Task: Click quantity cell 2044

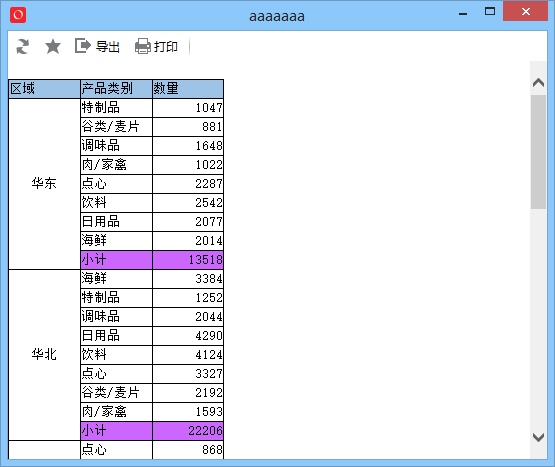Action: (188, 317)
